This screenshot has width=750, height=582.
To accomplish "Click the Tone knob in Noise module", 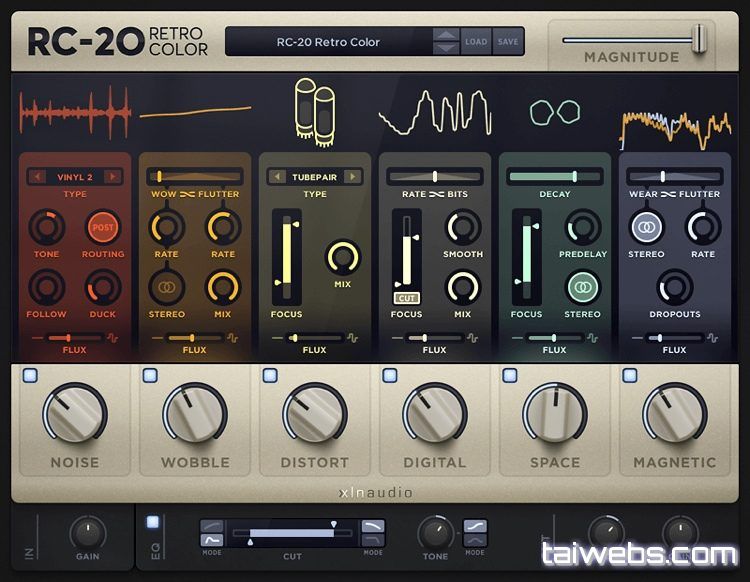I will (x=46, y=228).
